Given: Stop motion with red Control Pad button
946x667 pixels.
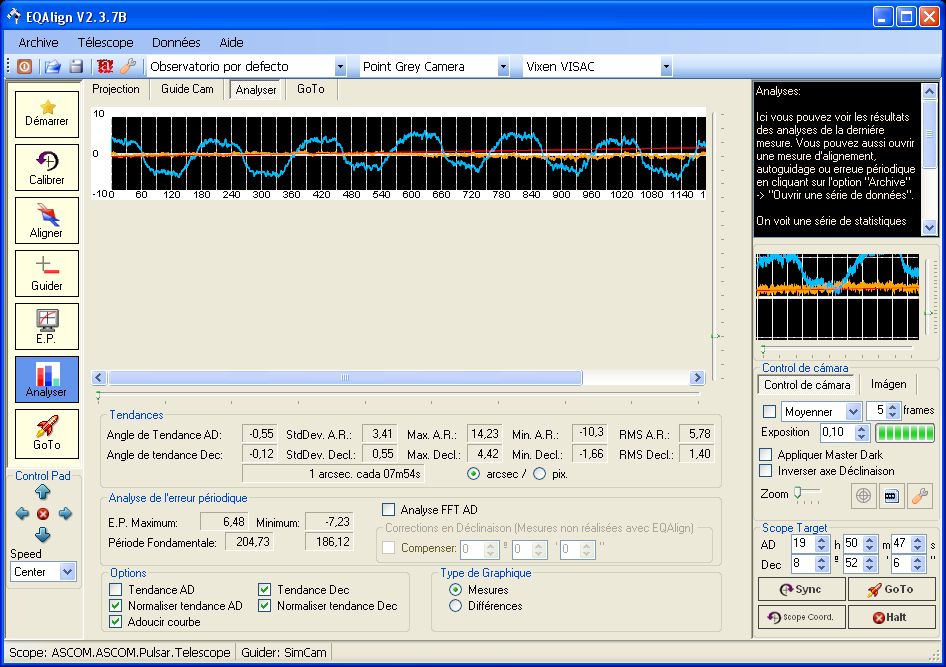Looking at the screenshot, I should coord(43,514).
